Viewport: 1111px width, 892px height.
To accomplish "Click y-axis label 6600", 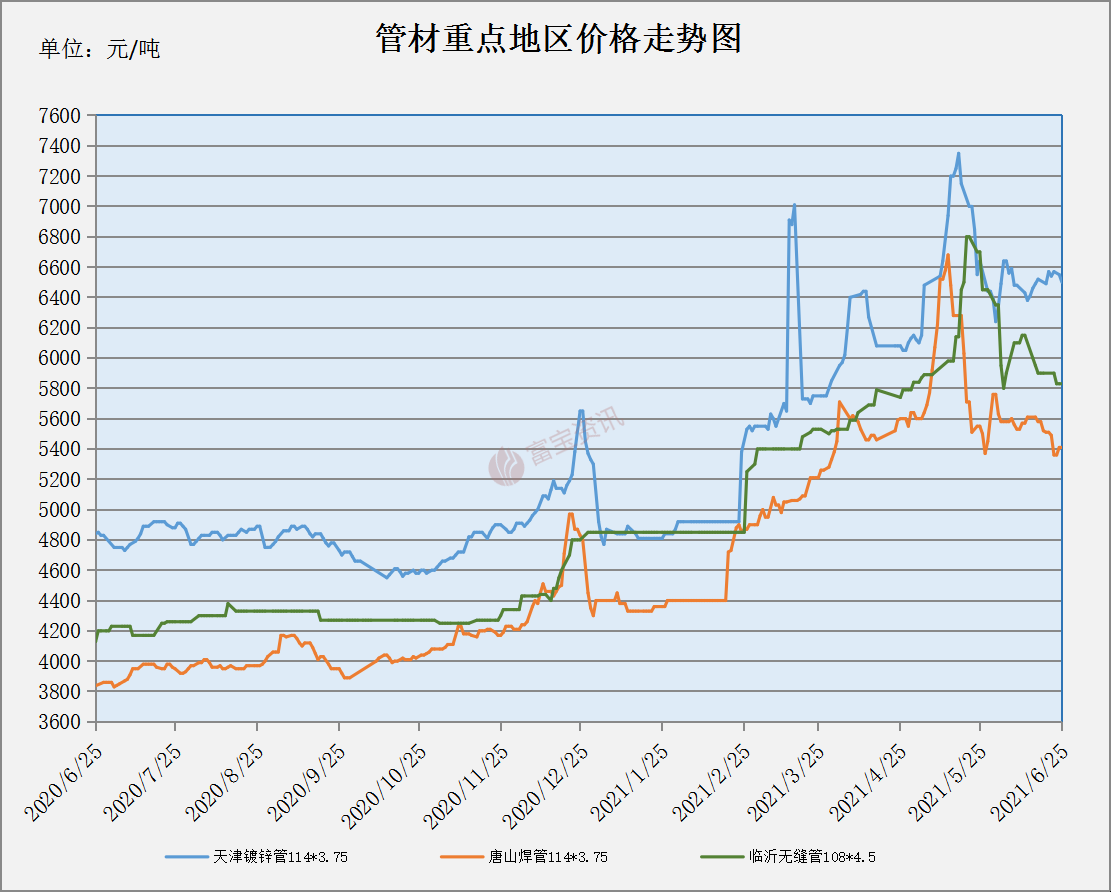I will pyautogui.click(x=60, y=267).
